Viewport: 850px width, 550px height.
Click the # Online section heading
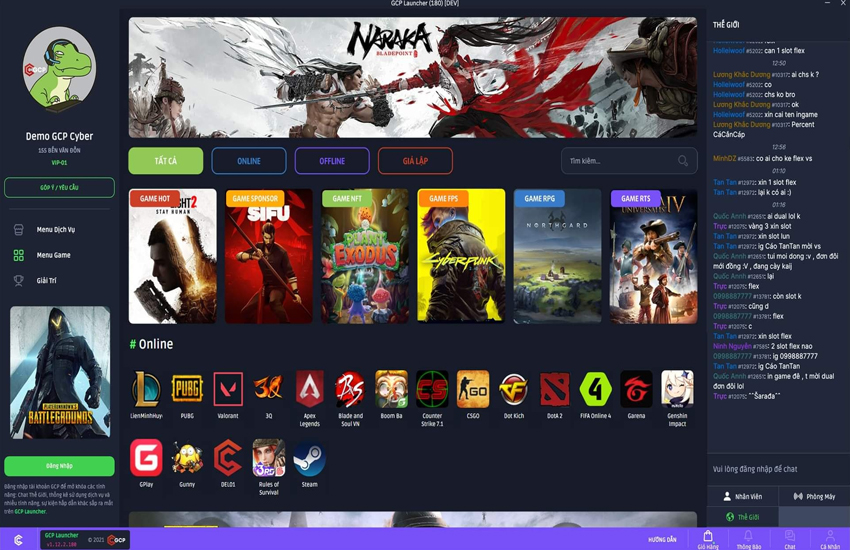coord(151,344)
